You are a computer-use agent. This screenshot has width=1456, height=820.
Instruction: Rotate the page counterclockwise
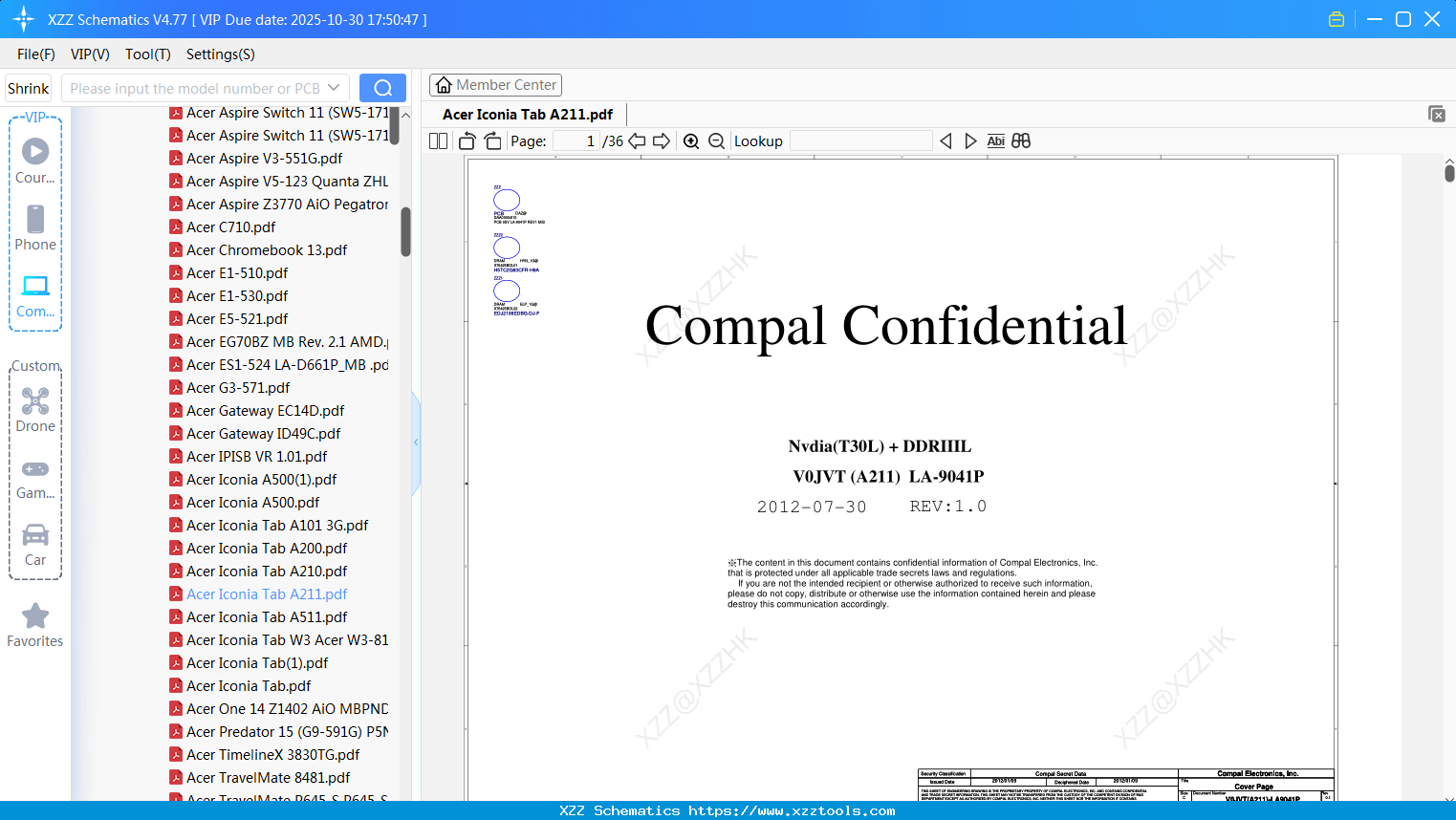click(467, 141)
